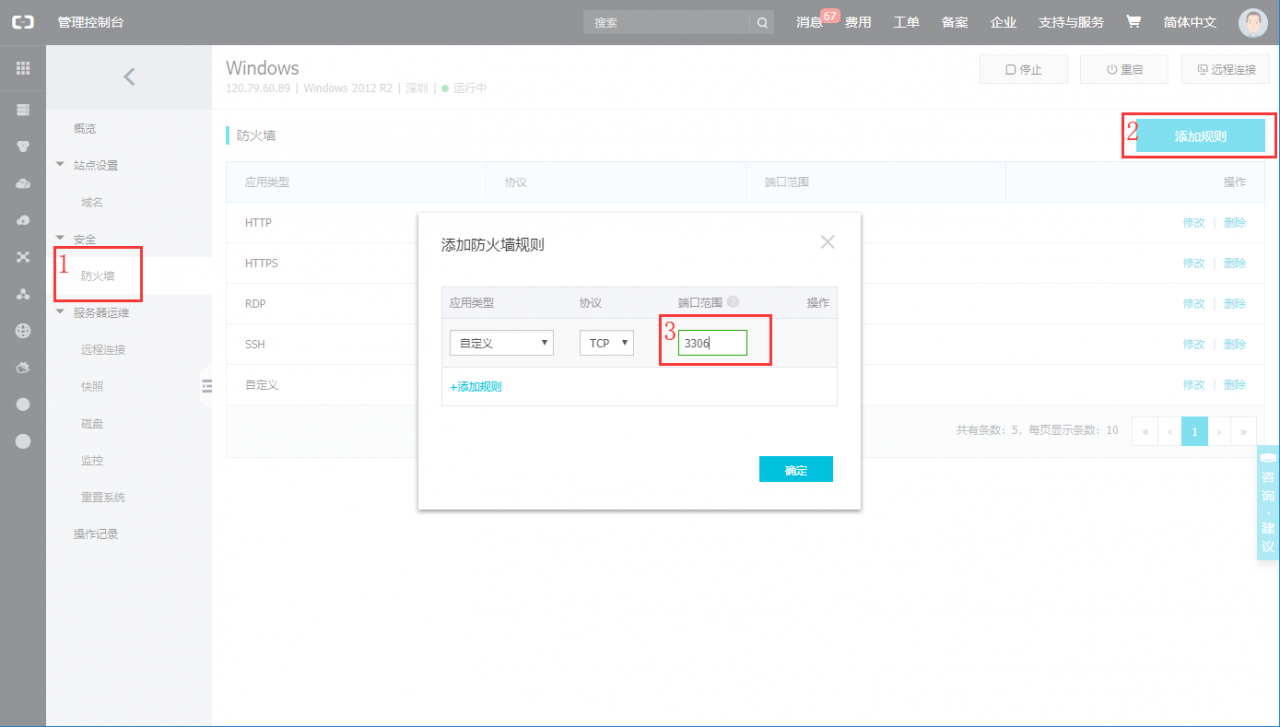
Task: Click the Alibaba Cloud logo icon
Action: click(x=22, y=22)
